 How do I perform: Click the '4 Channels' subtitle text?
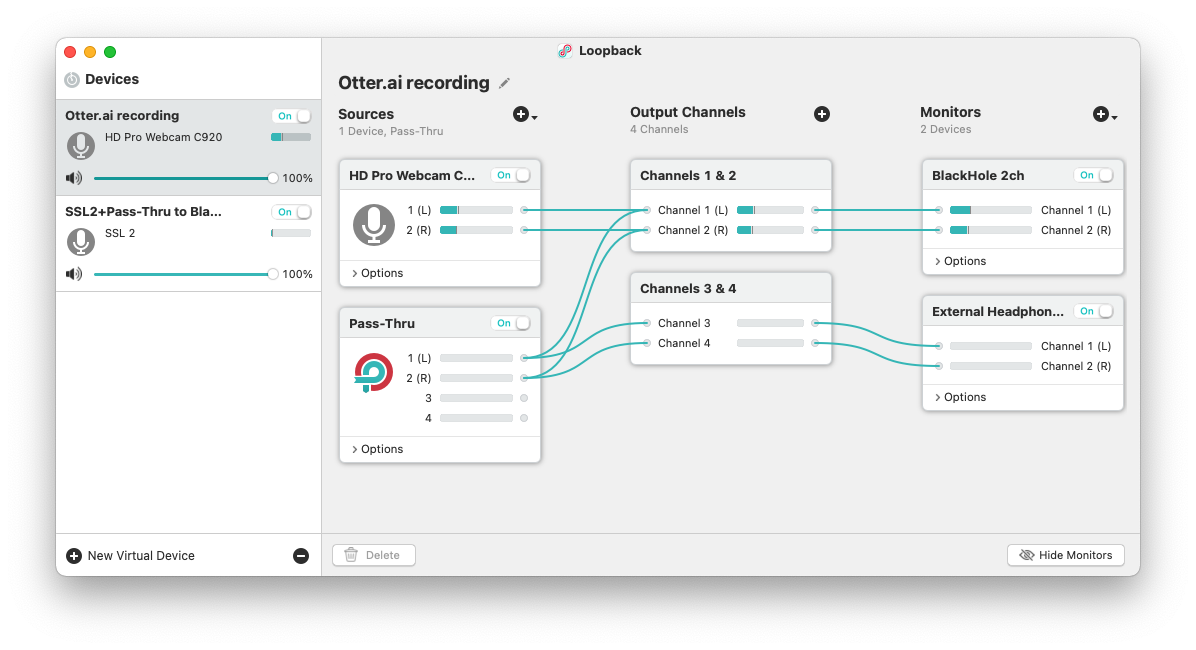tap(659, 130)
